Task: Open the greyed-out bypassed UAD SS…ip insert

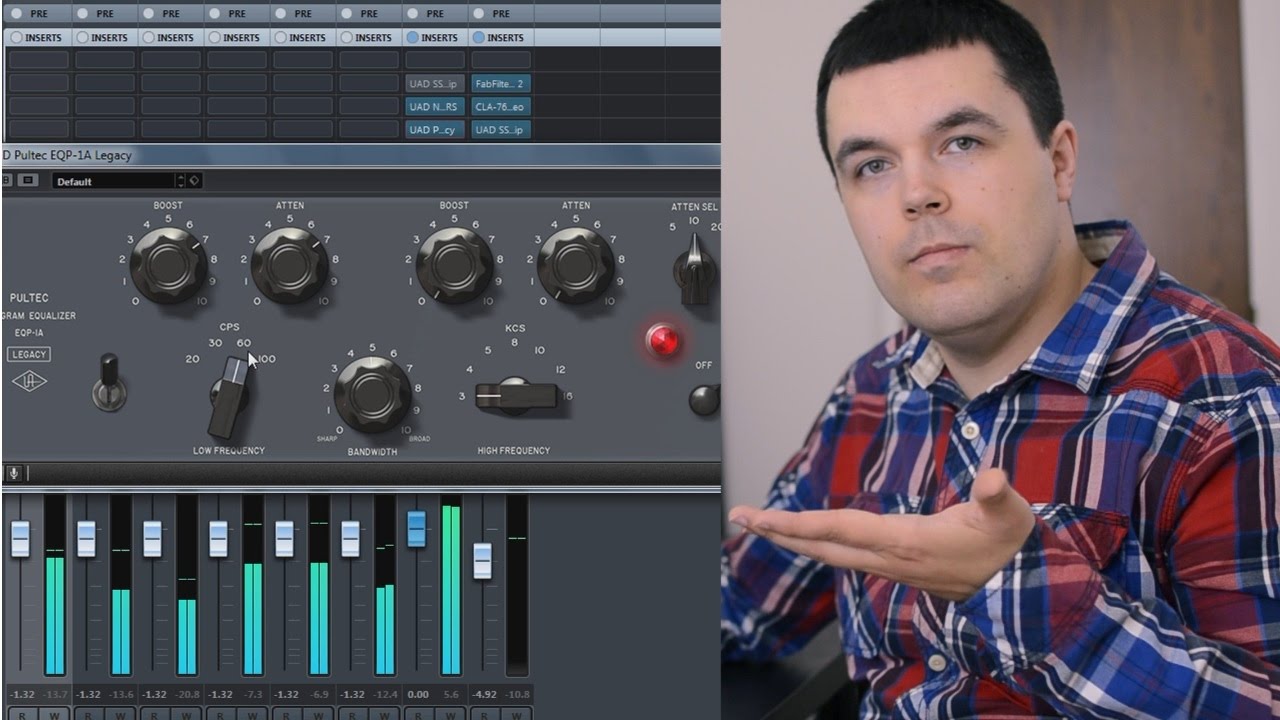Action: [x=435, y=84]
